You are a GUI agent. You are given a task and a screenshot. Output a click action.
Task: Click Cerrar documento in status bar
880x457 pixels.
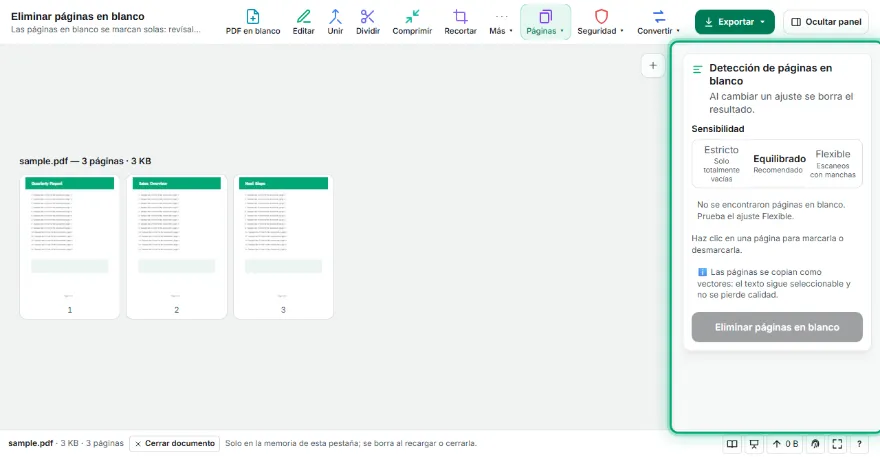(x=175, y=444)
